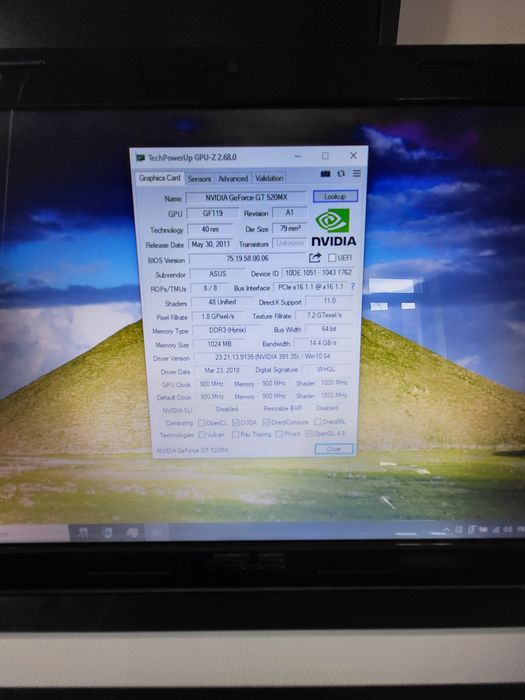Click the Digital Signature value WHQL
Image resolution: width=525 pixels, height=700 pixels.
326,369
